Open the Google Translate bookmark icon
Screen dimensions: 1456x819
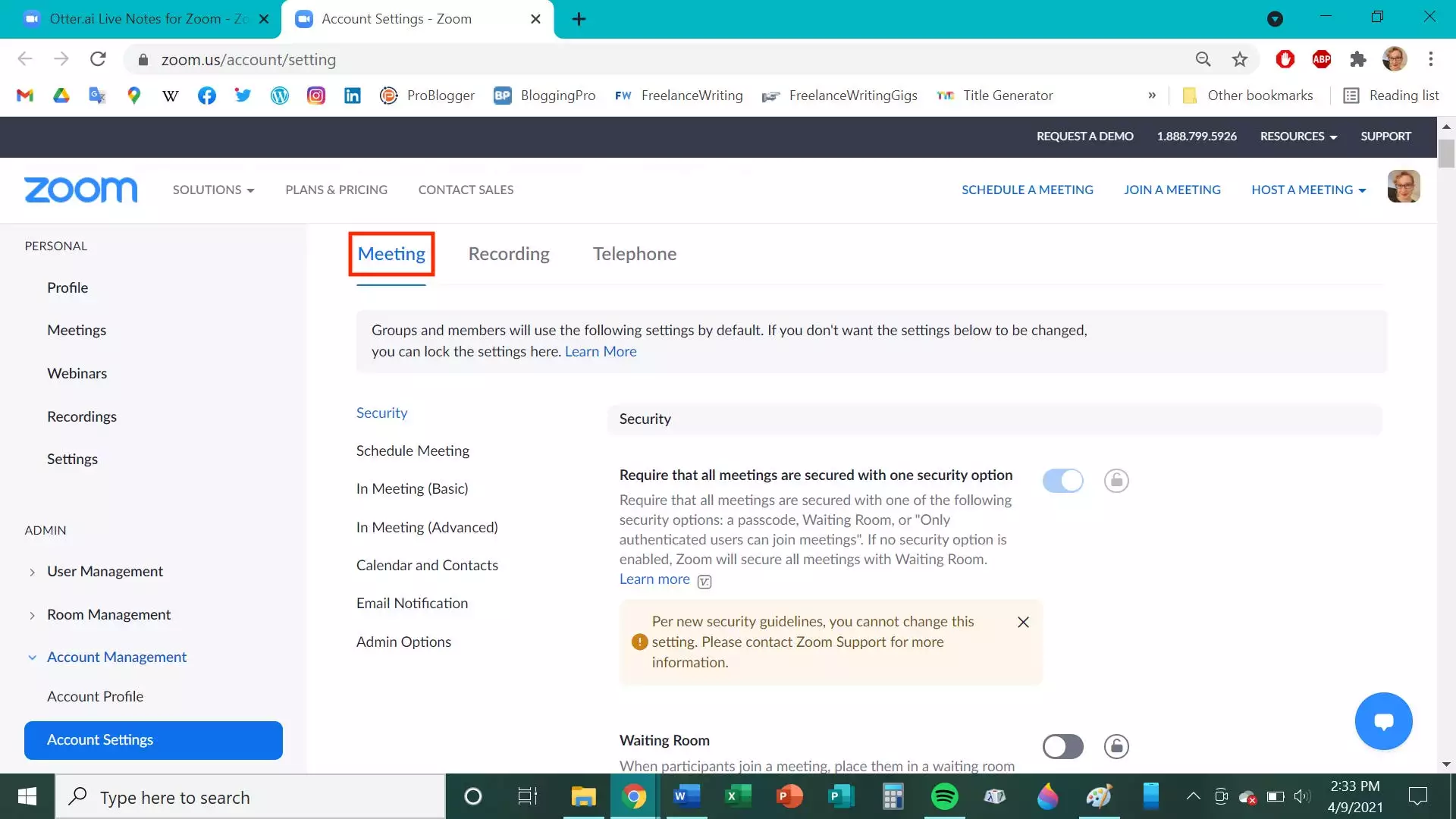click(x=97, y=96)
